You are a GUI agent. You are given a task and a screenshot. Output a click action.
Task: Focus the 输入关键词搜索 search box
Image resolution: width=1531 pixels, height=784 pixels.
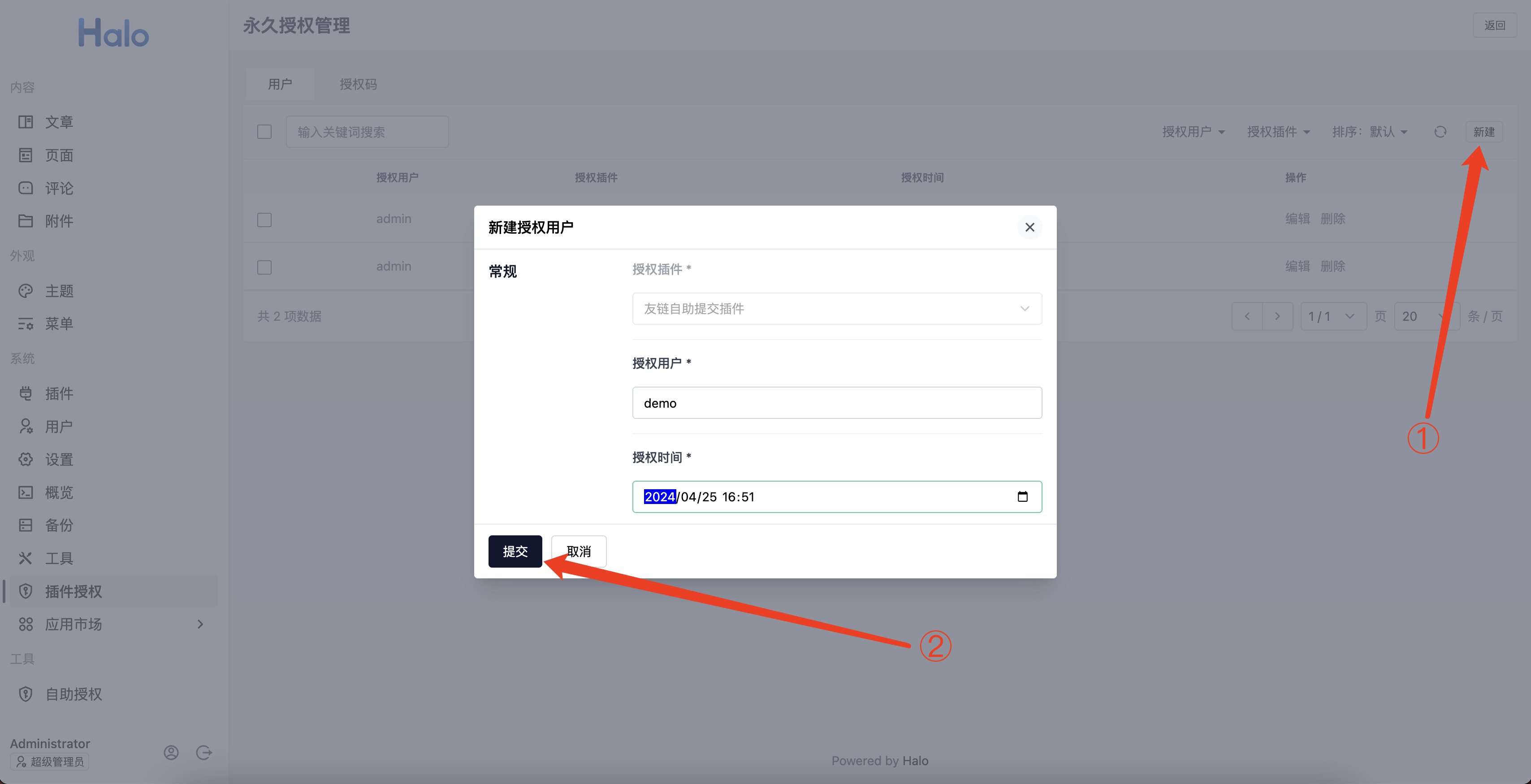(x=367, y=132)
